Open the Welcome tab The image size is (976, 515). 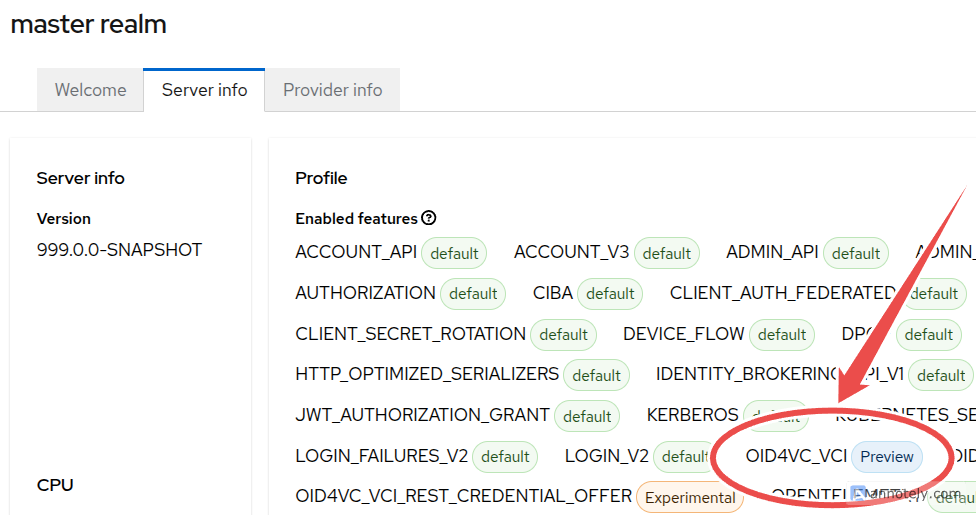[90, 90]
